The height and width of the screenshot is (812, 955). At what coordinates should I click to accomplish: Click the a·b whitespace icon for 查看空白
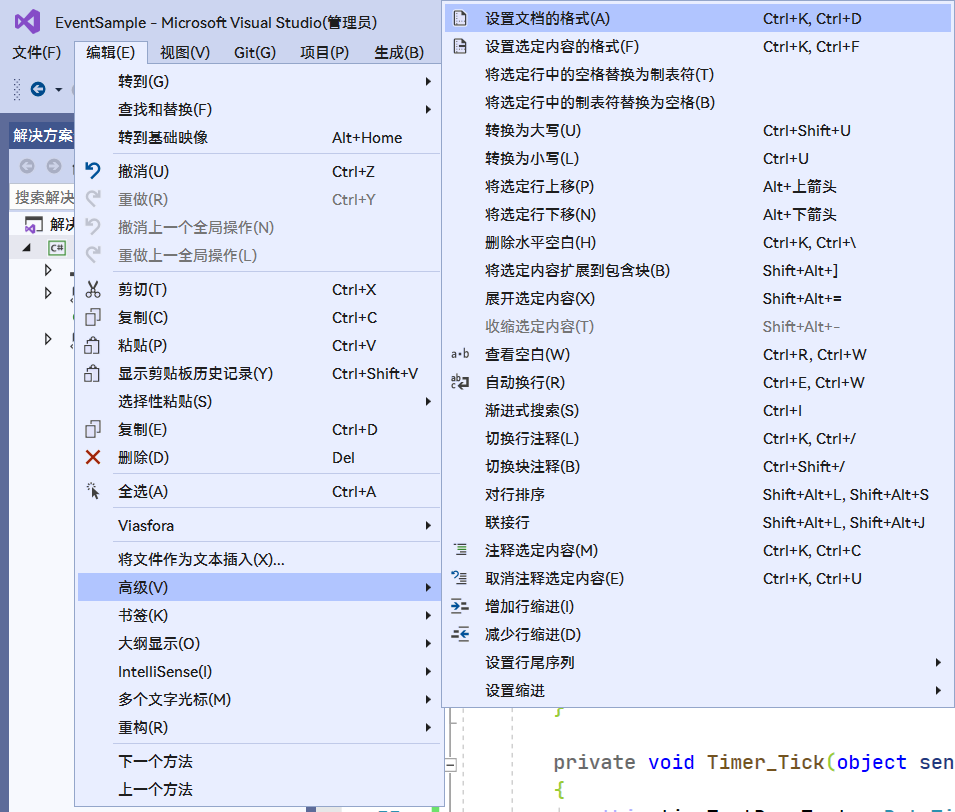460,354
